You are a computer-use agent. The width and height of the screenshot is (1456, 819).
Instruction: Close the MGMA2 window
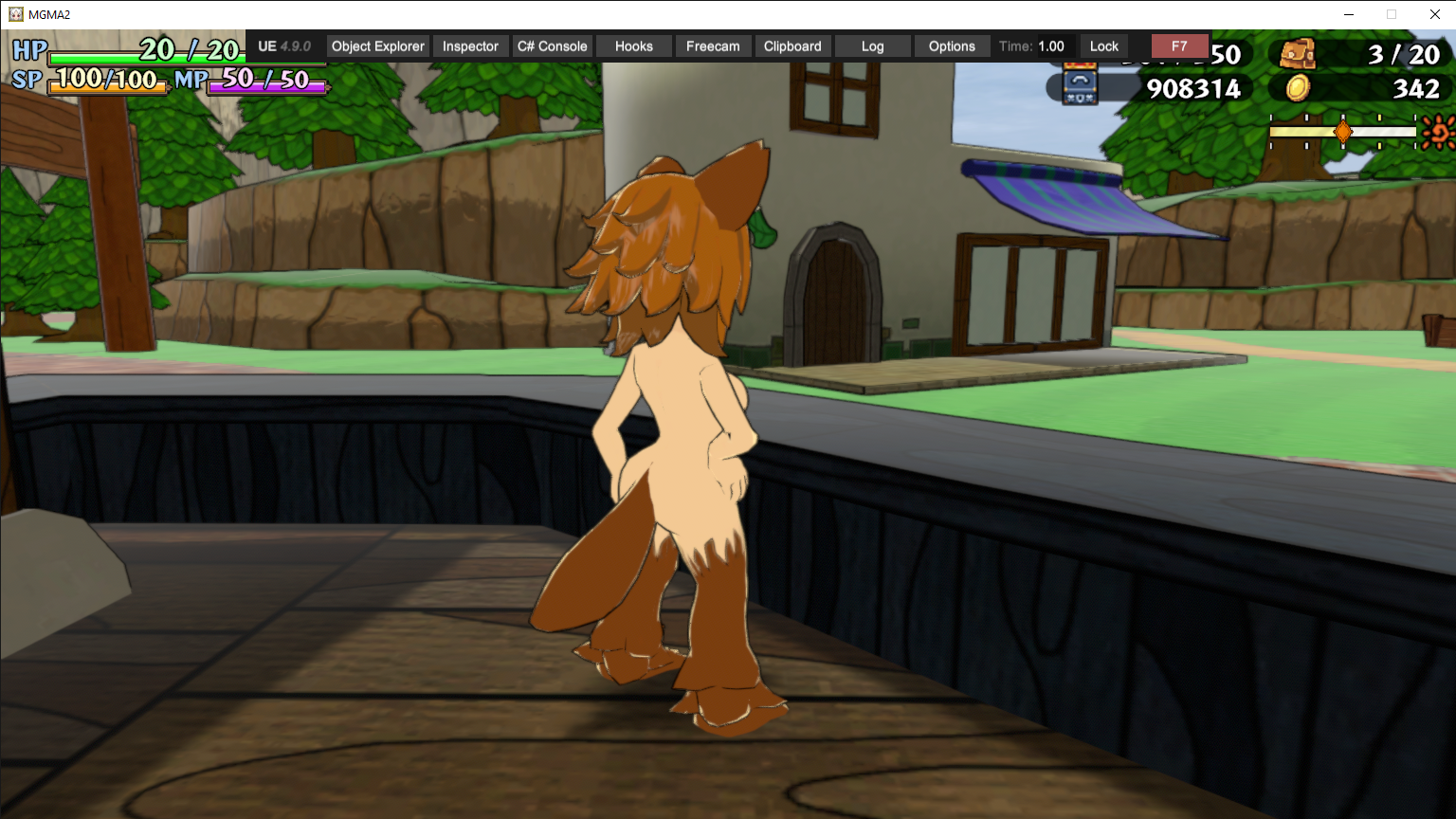point(1434,14)
